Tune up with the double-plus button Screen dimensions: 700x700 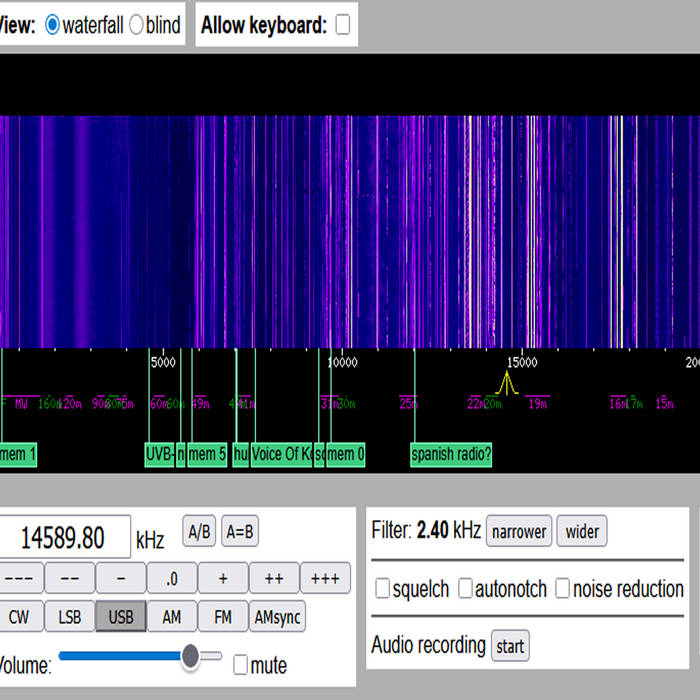[x=274, y=578]
